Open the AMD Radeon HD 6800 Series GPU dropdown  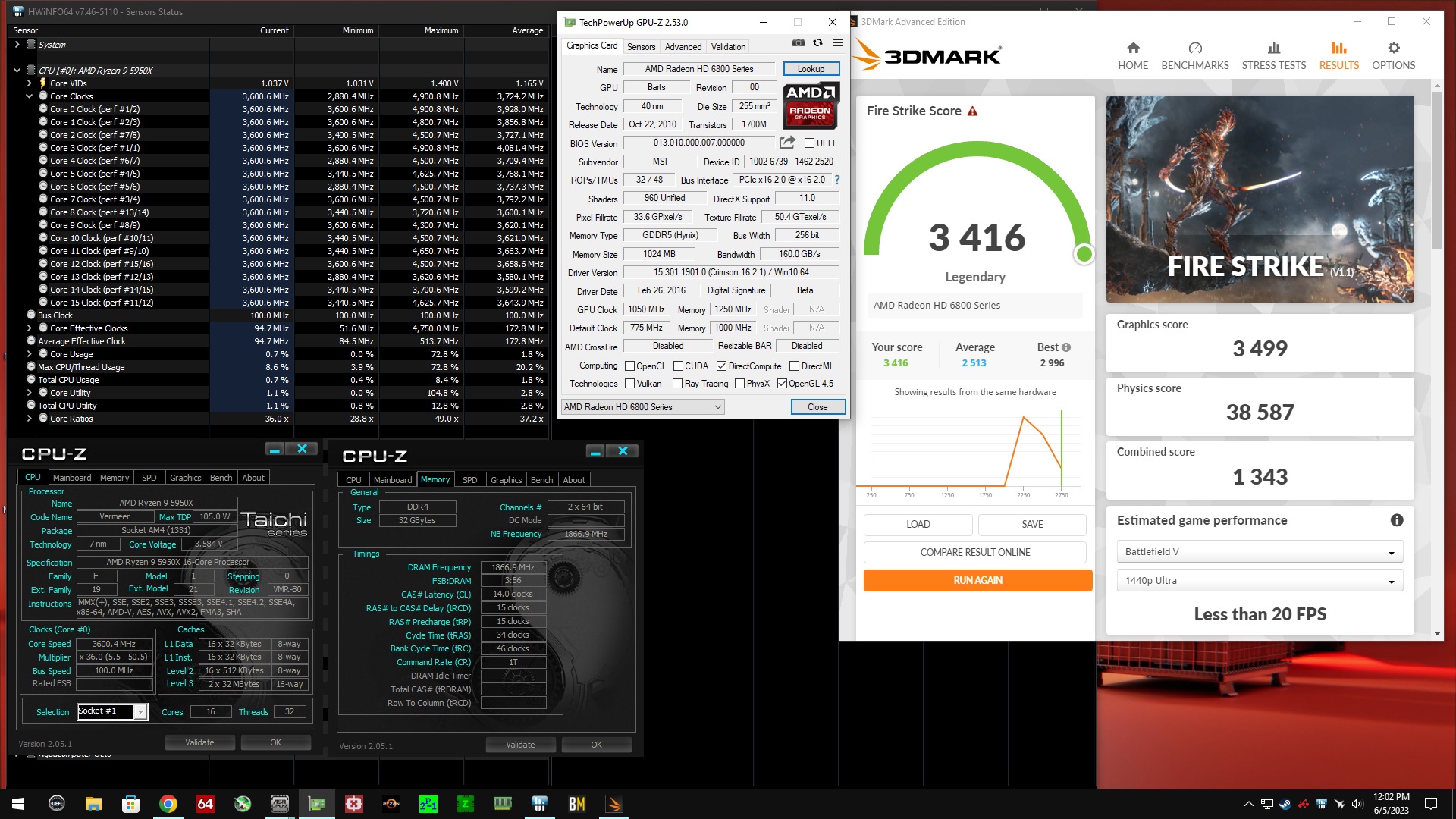tap(642, 407)
